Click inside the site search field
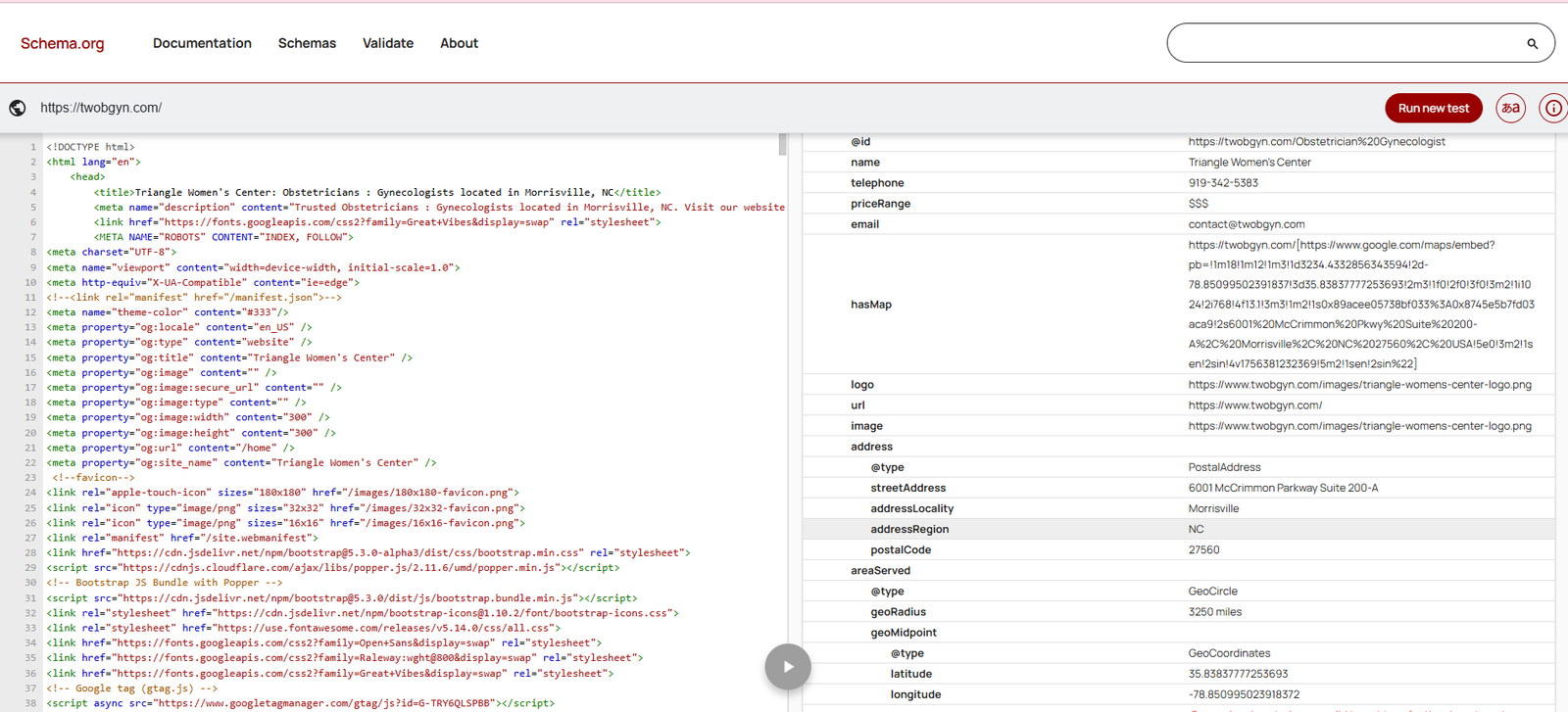Screen dimensions: 1568x712 1343,43
